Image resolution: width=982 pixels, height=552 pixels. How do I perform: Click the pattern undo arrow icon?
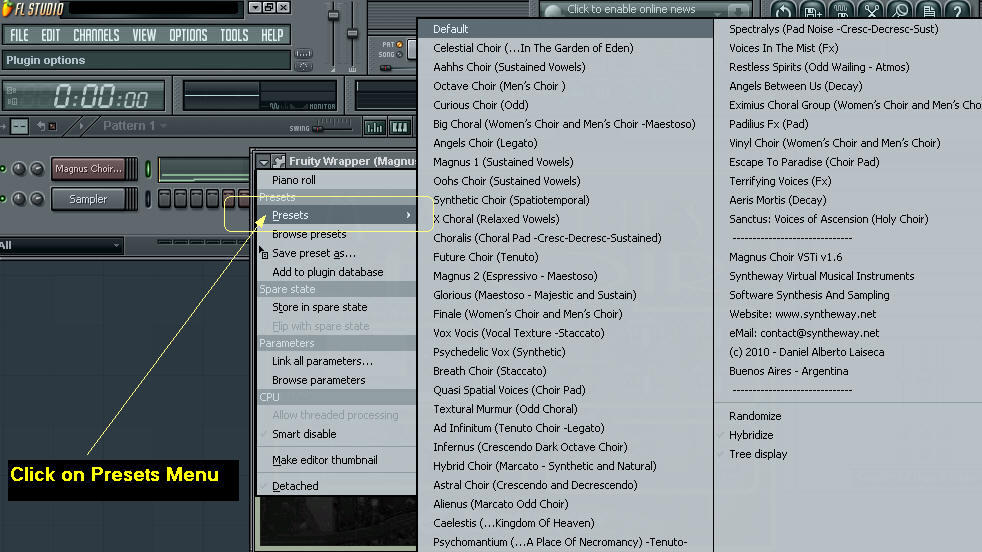tap(41, 126)
